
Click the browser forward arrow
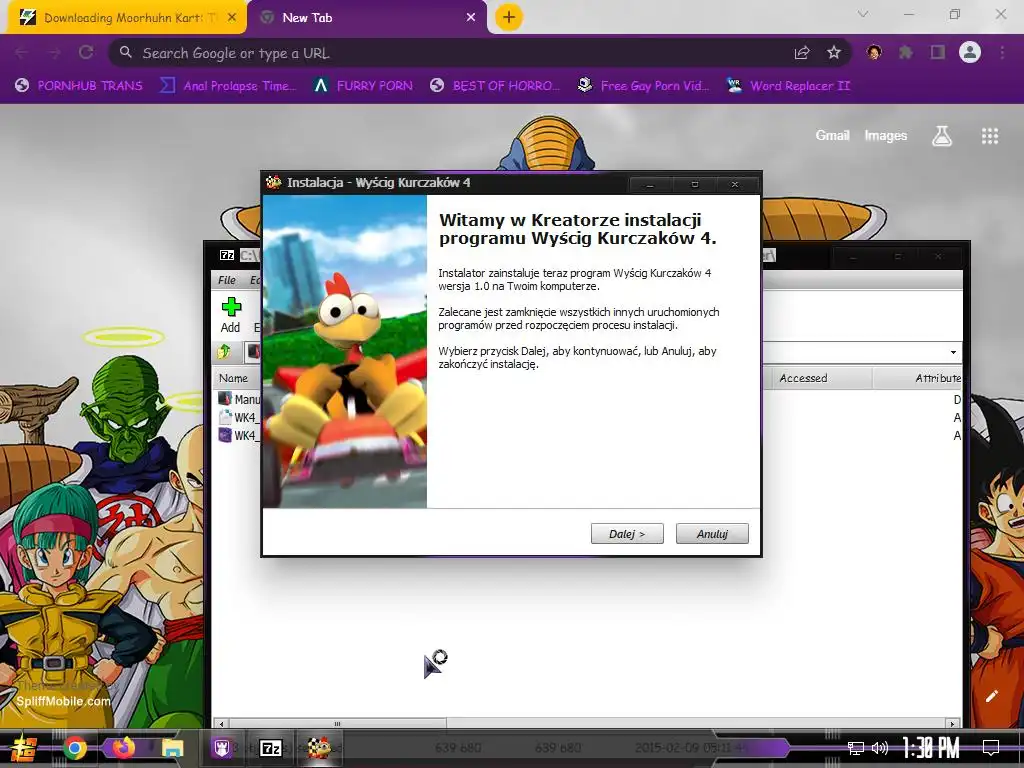(x=54, y=52)
